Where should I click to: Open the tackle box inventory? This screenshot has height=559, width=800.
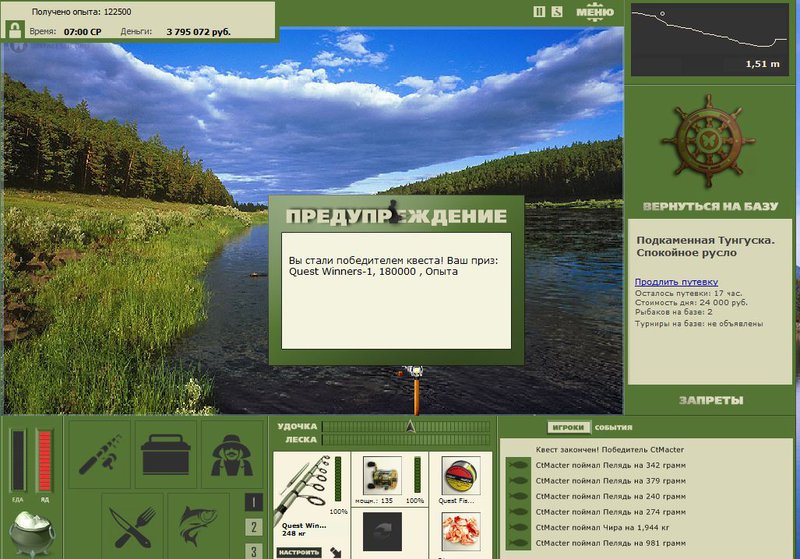pos(166,454)
